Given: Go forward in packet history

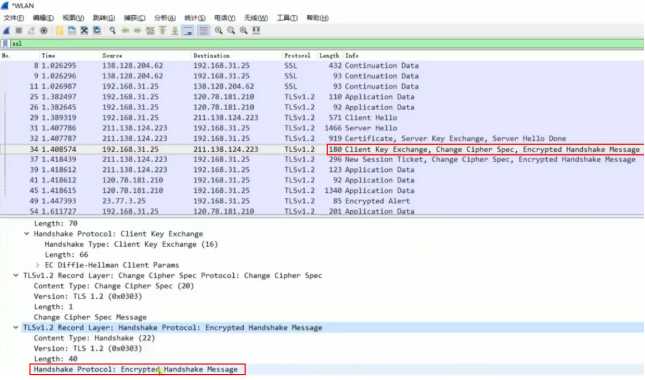Looking at the screenshot, I should point(137,30).
